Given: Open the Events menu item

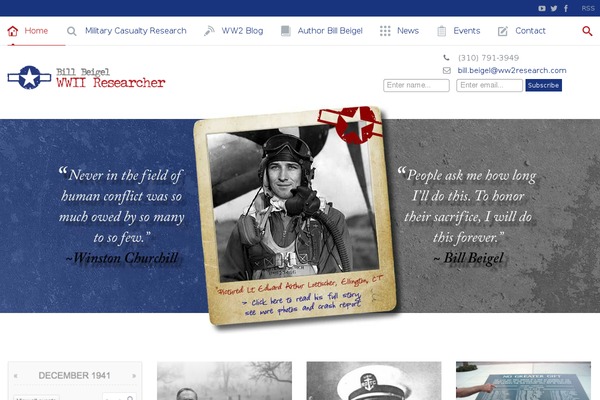Looking at the screenshot, I should point(466,31).
